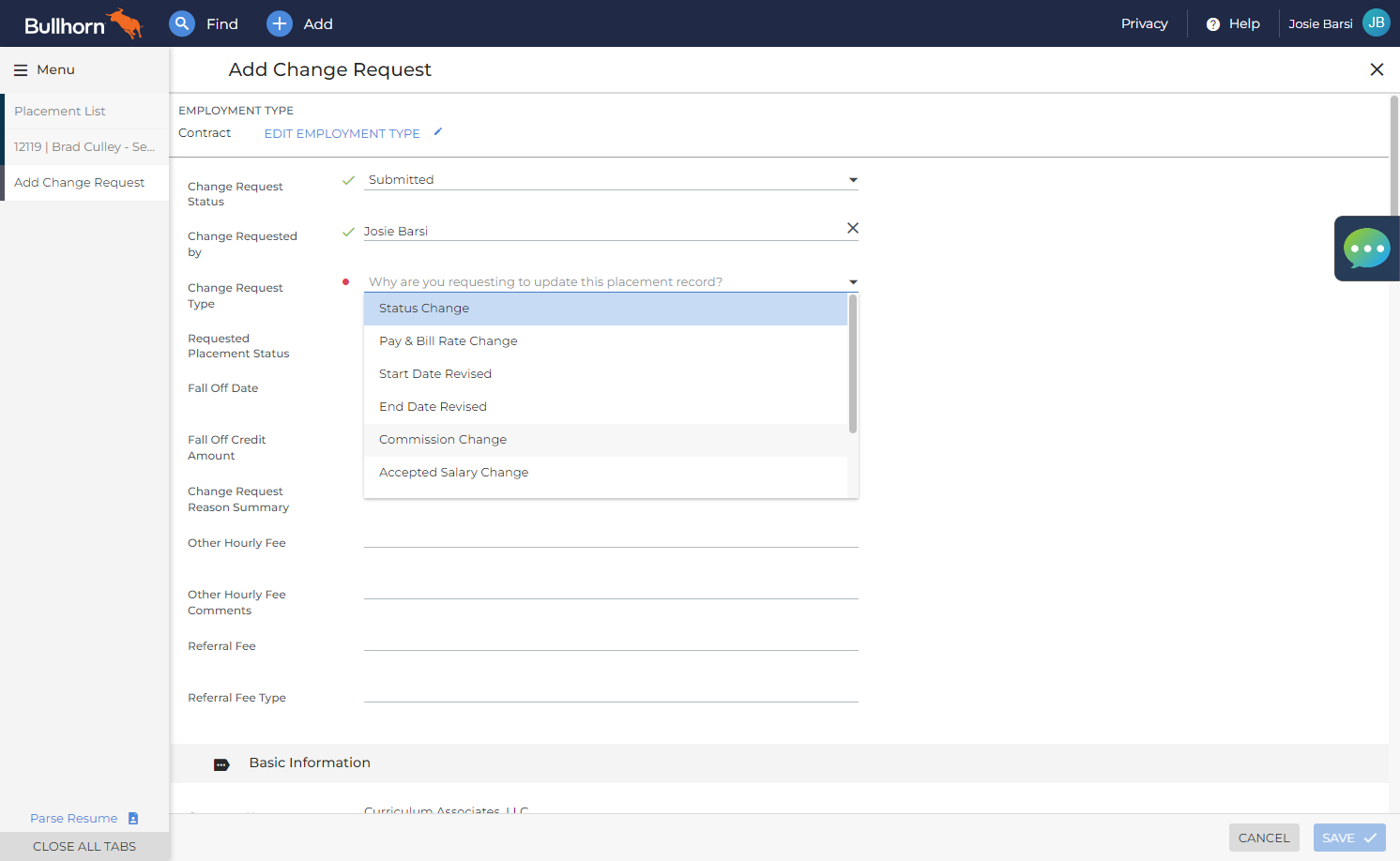Viewport: 1400px width, 861px height.
Task: Open the Find magnifier search icon
Action: pyautogui.click(x=182, y=23)
